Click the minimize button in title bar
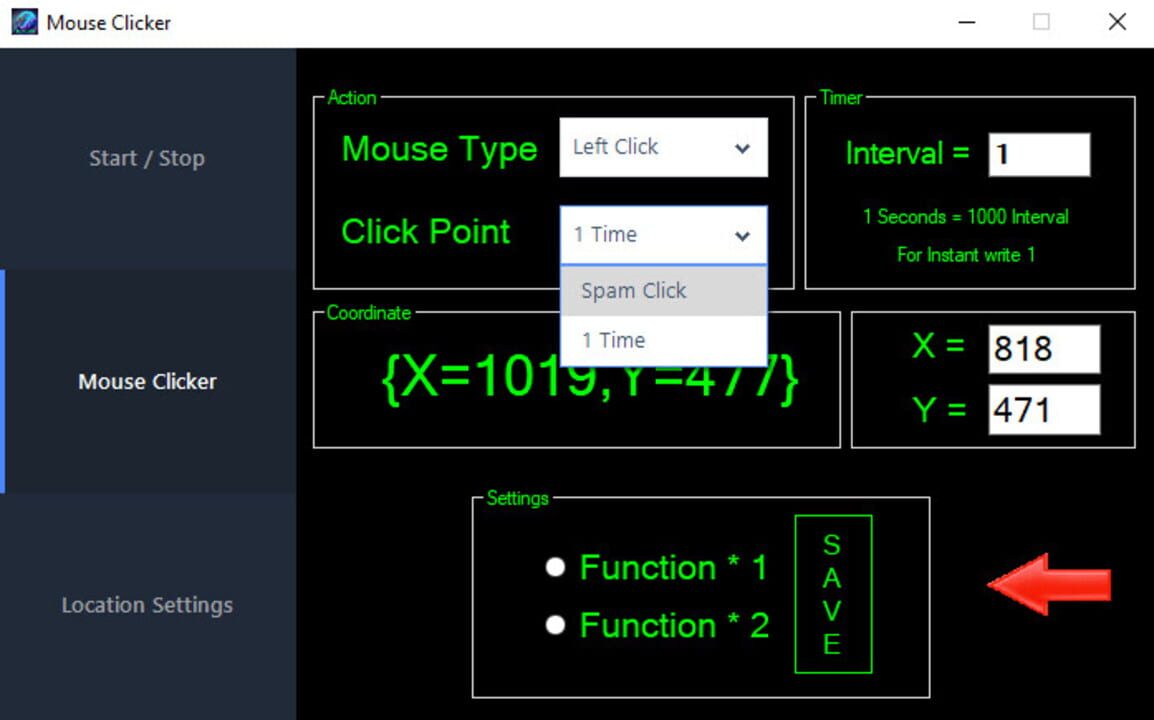The width and height of the screenshot is (1154, 720). click(966, 21)
